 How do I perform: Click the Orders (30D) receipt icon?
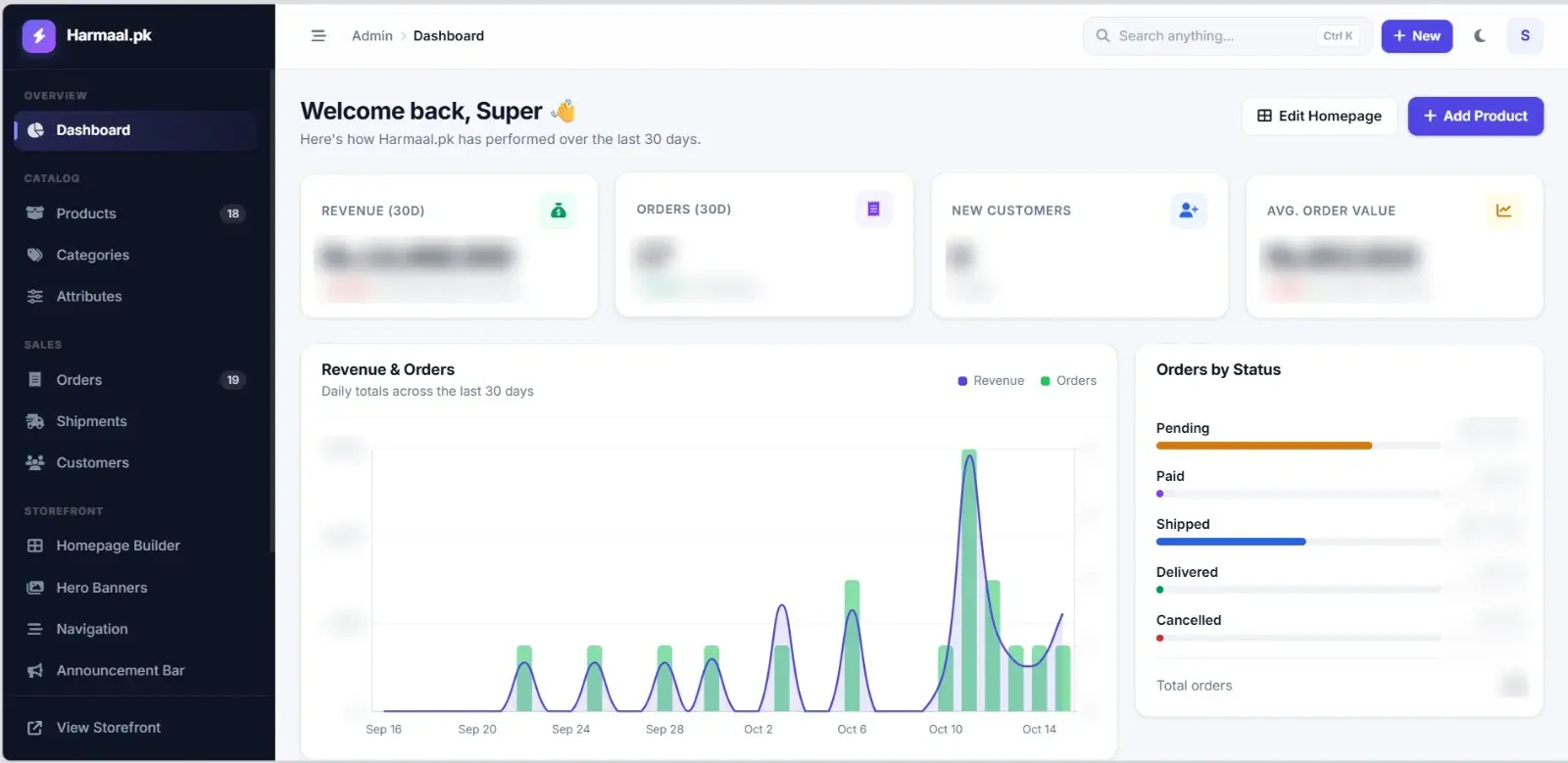pyautogui.click(x=873, y=209)
